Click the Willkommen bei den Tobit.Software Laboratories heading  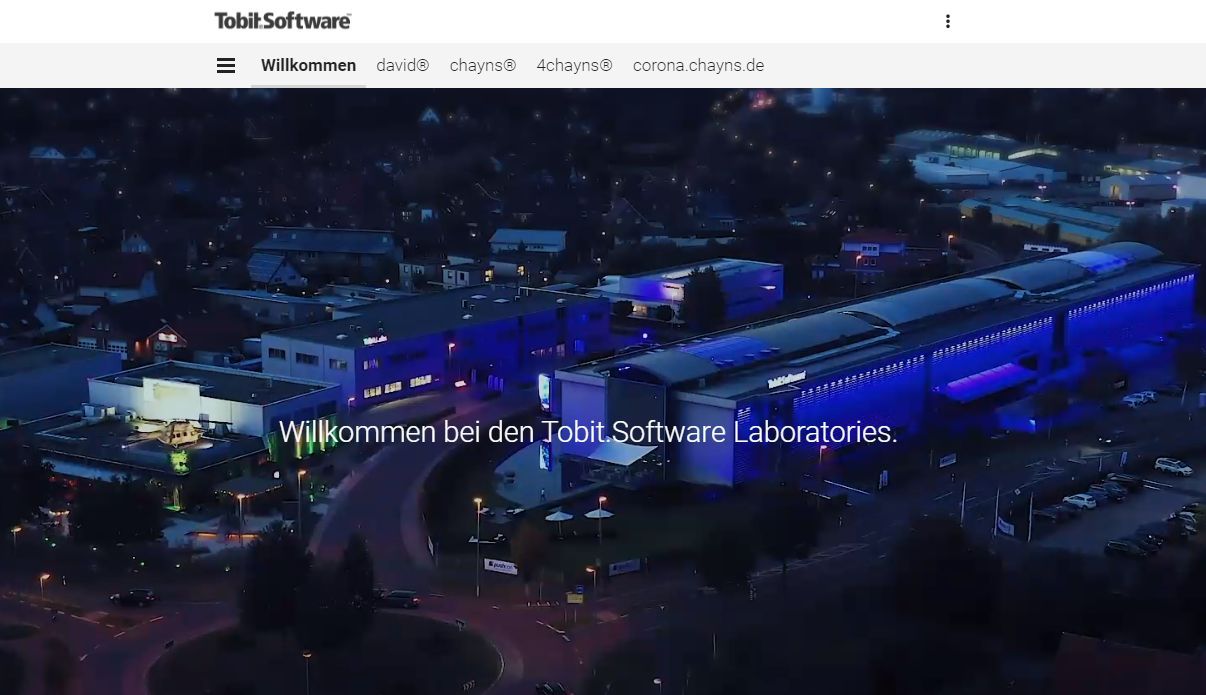tap(588, 432)
